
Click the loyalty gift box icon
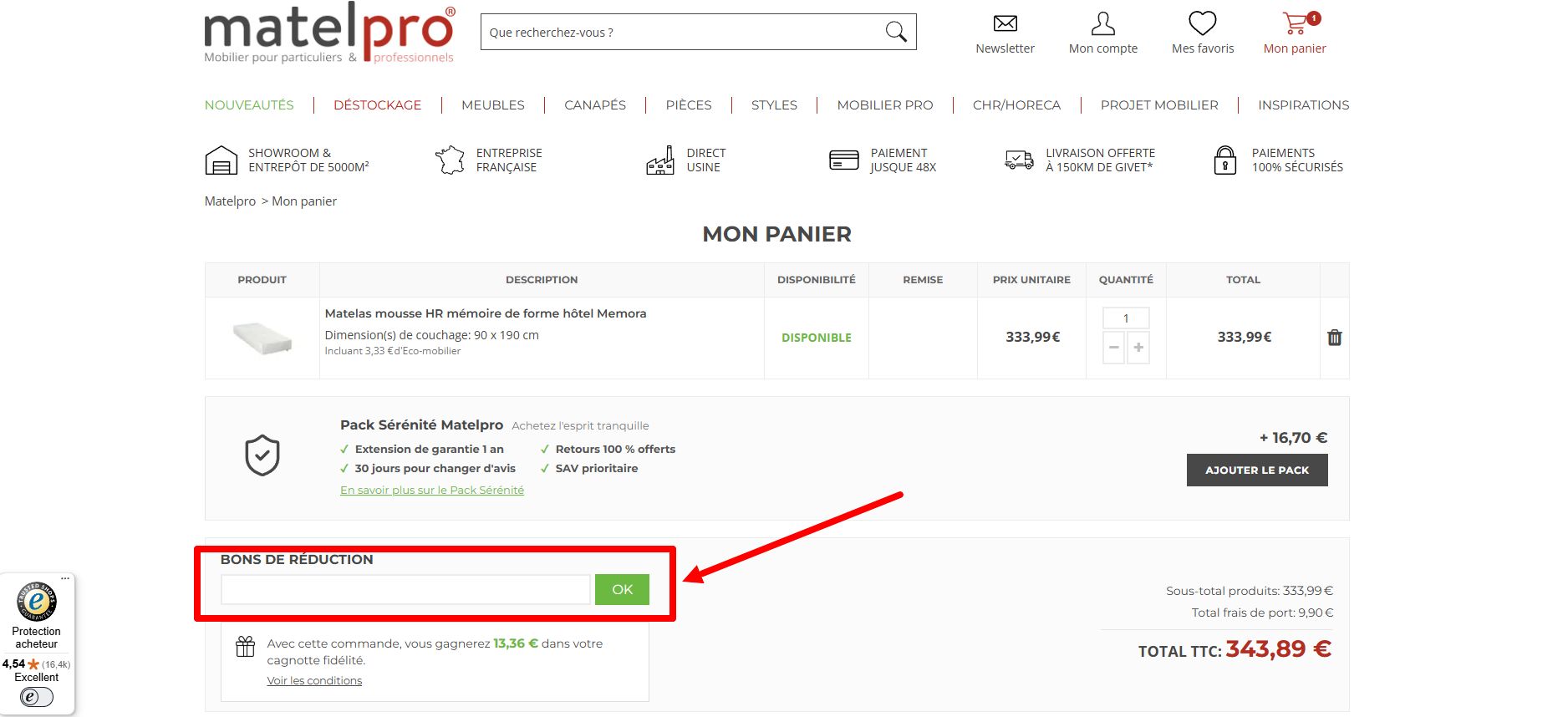tap(245, 646)
